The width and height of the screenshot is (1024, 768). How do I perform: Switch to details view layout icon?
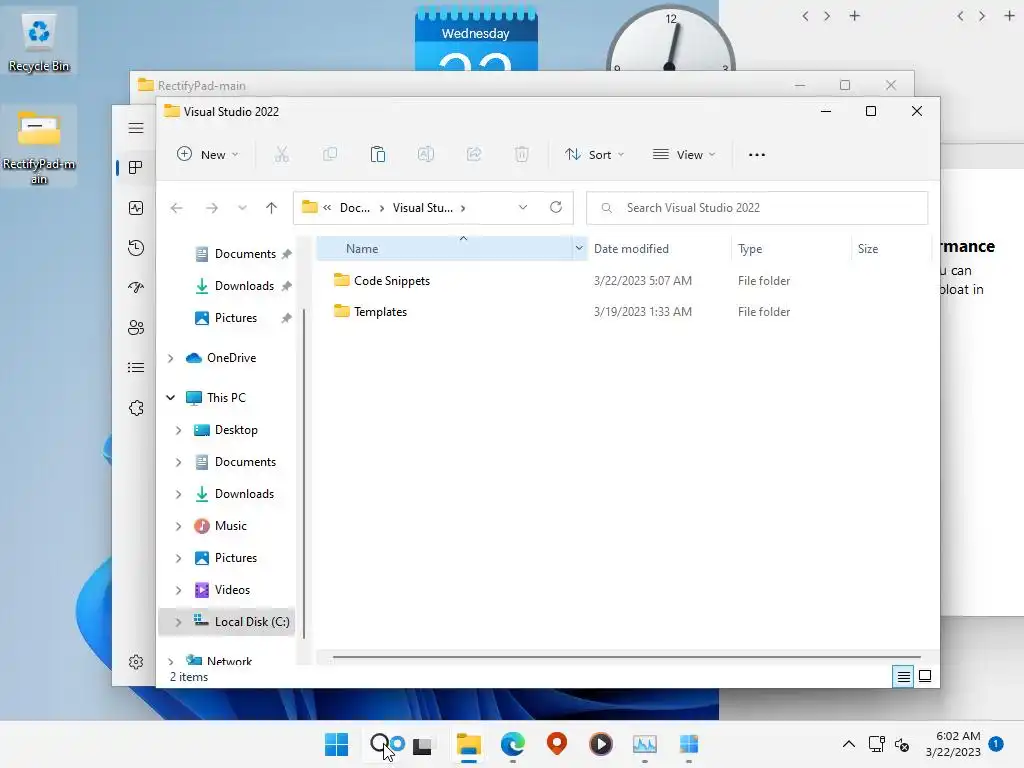[903, 677]
